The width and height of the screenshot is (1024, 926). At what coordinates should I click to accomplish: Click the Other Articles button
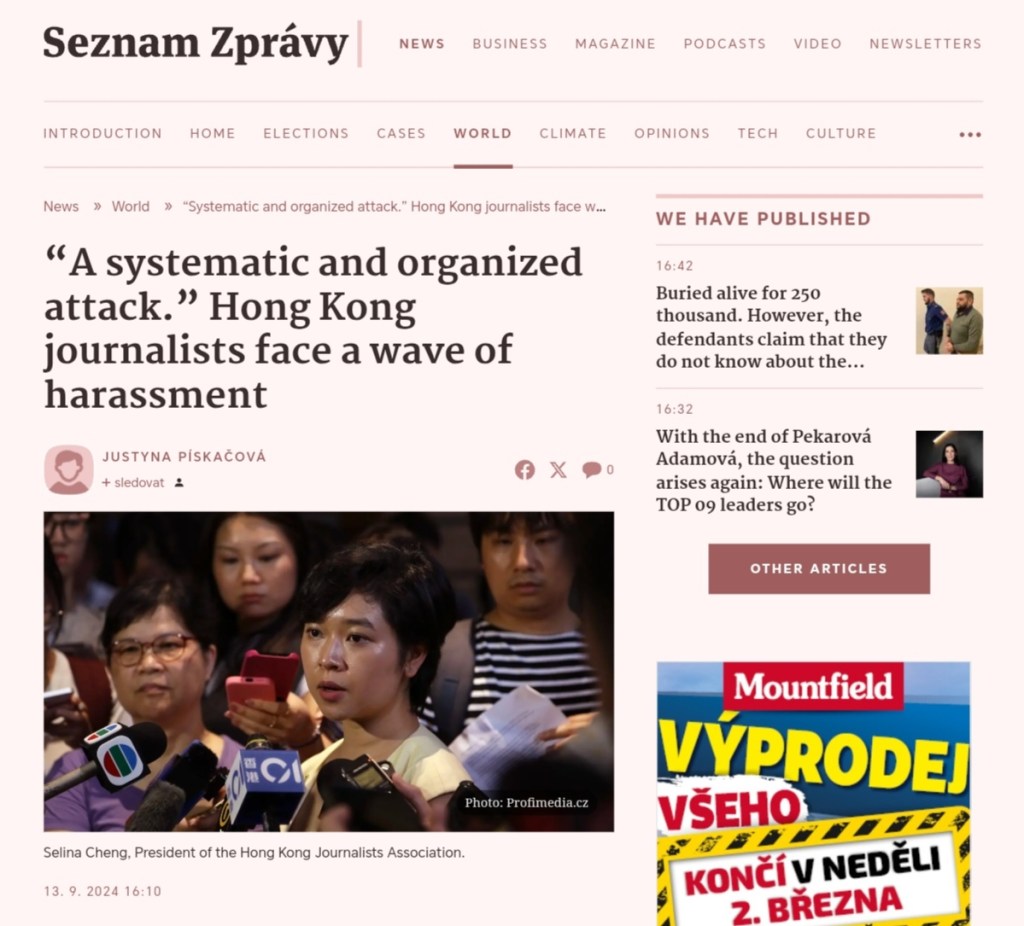click(819, 569)
